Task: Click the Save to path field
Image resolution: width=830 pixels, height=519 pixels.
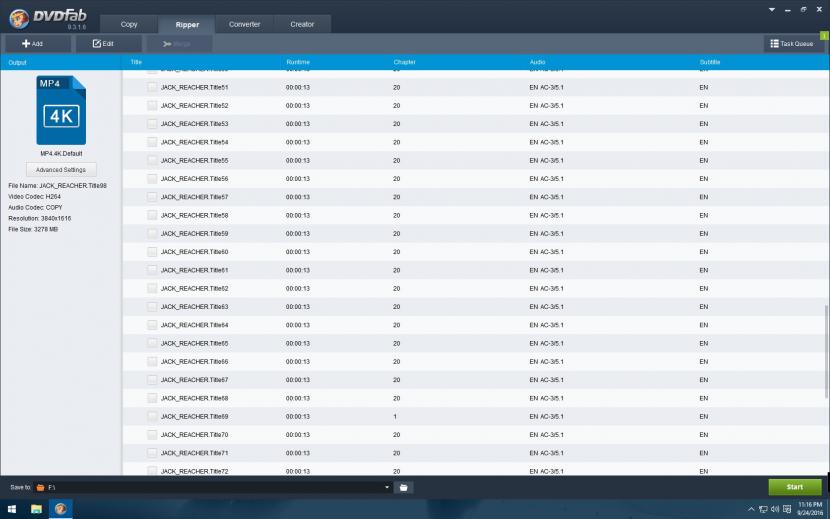Action: (x=212, y=487)
